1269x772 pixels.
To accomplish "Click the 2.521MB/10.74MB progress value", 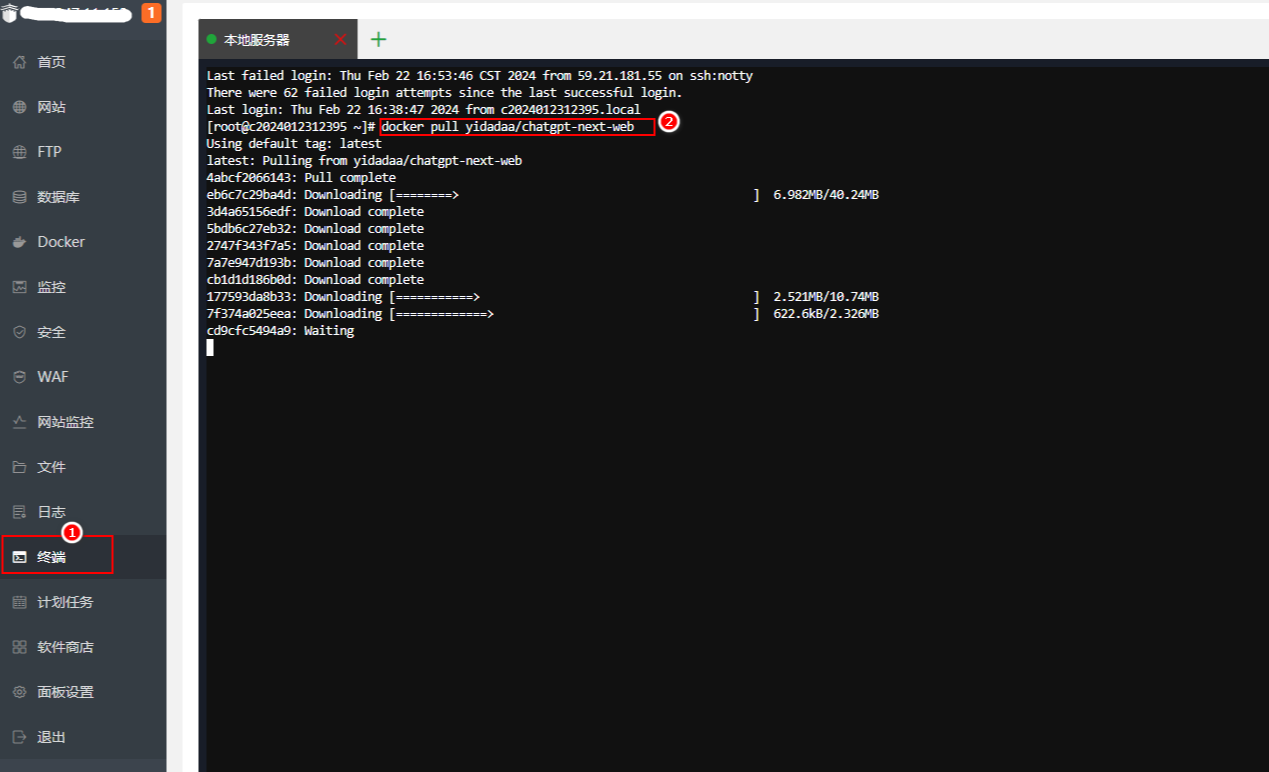I will 826,297.
